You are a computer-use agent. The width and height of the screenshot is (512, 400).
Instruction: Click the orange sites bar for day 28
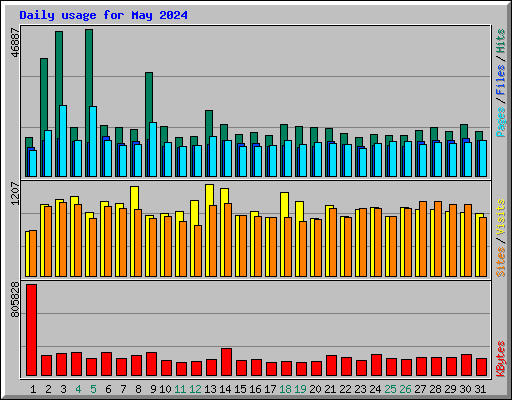click(x=438, y=239)
